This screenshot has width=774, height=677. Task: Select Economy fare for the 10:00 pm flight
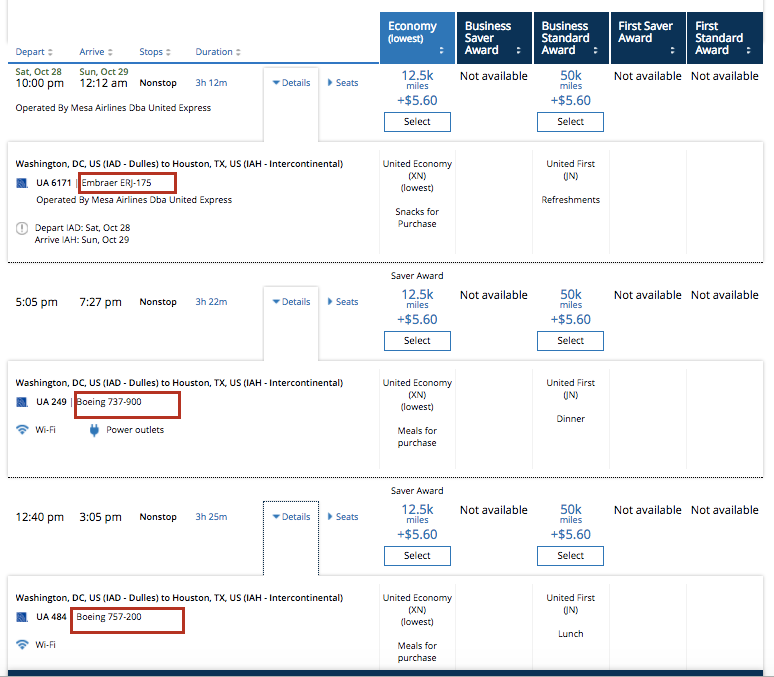coord(417,122)
